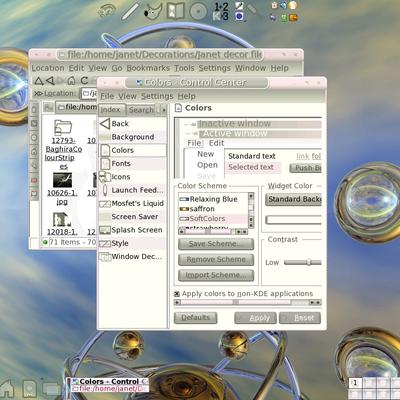The image size is (400, 400).
Task: Switch to the Search tab
Action: [141, 110]
